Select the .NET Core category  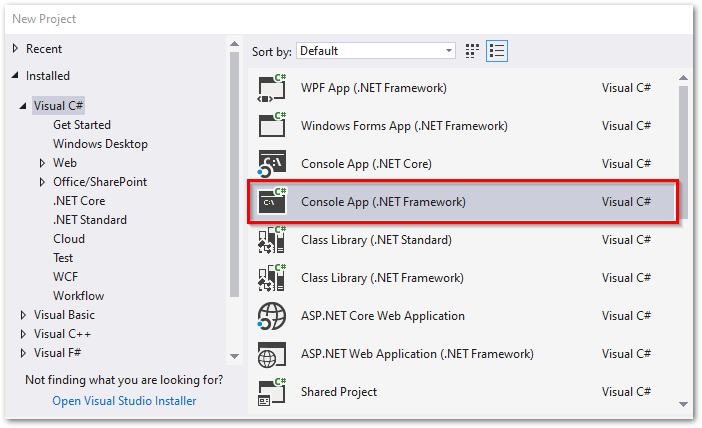pyautogui.click(x=79, y=201)
